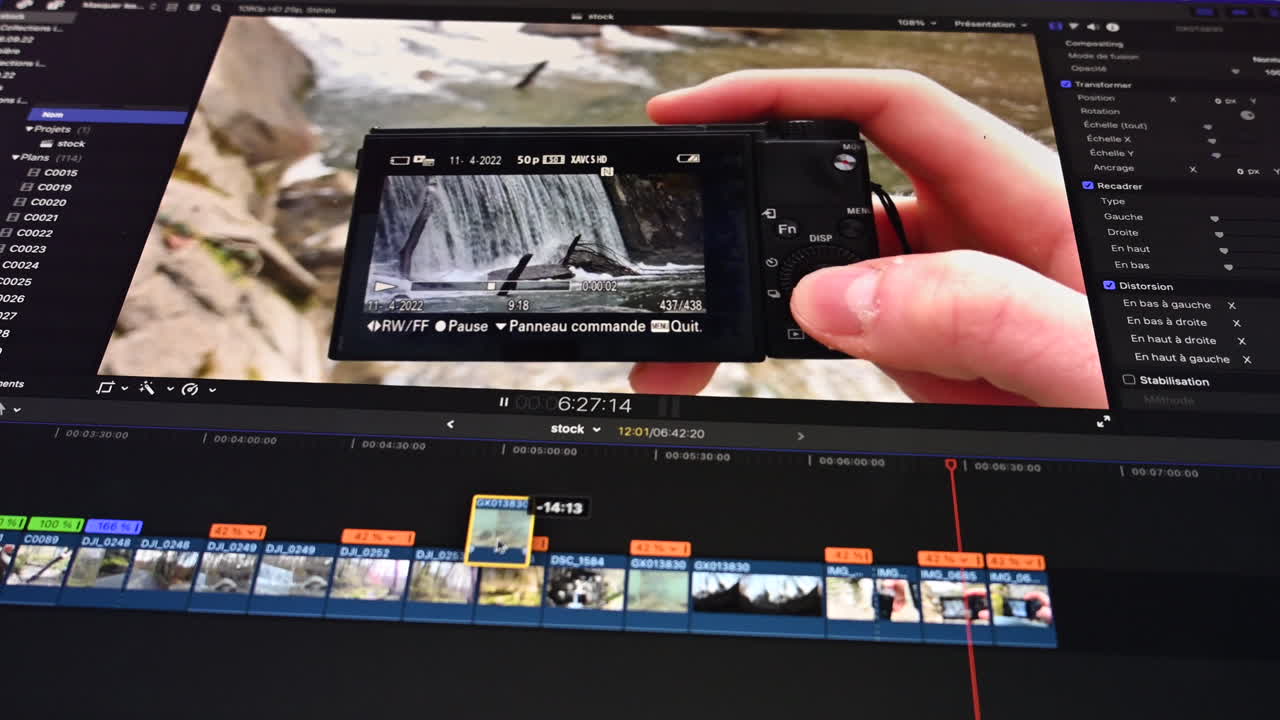Switch to the Video inspector tab

[1057, 27]
